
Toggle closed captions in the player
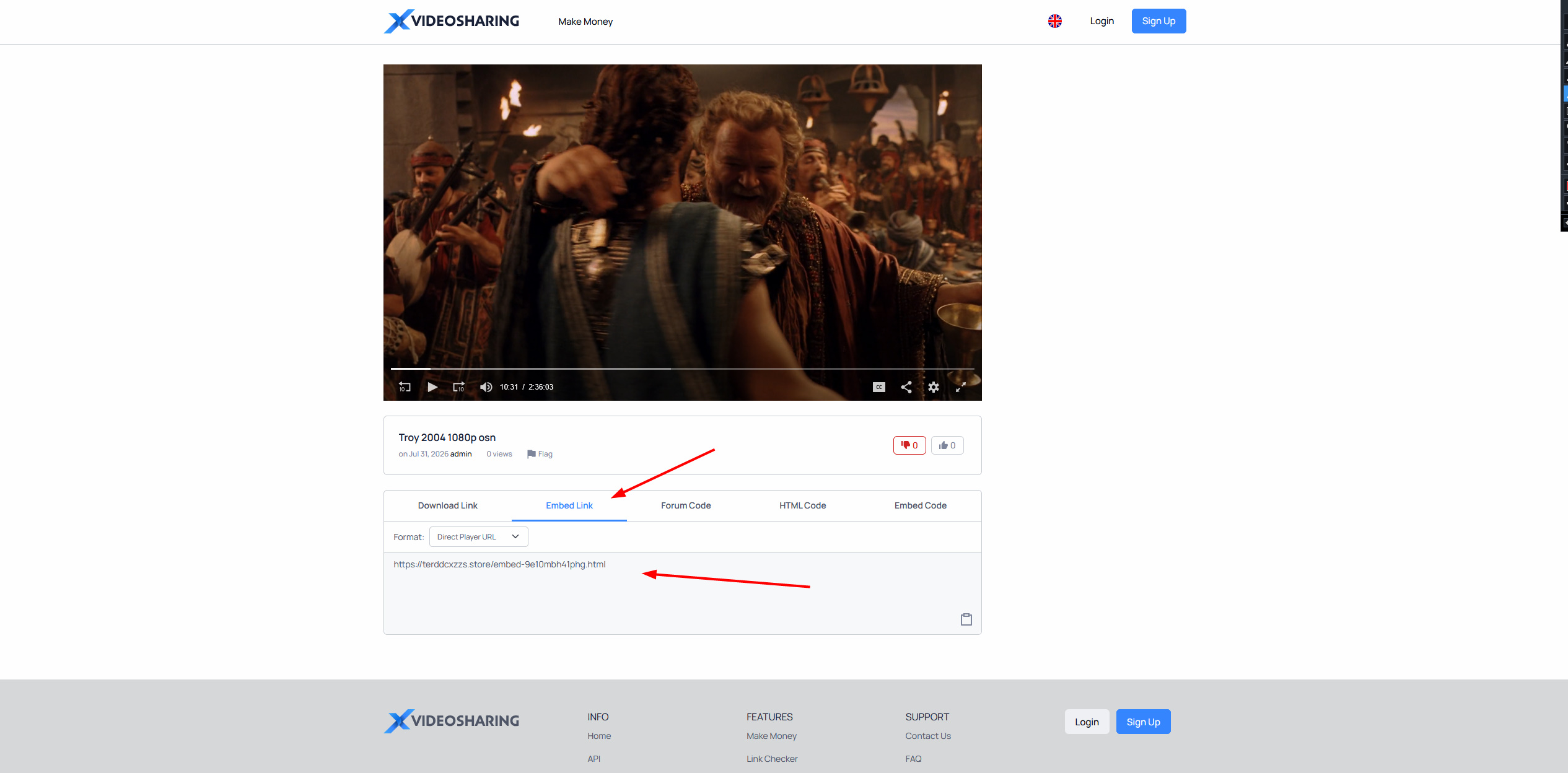point(878,387)
